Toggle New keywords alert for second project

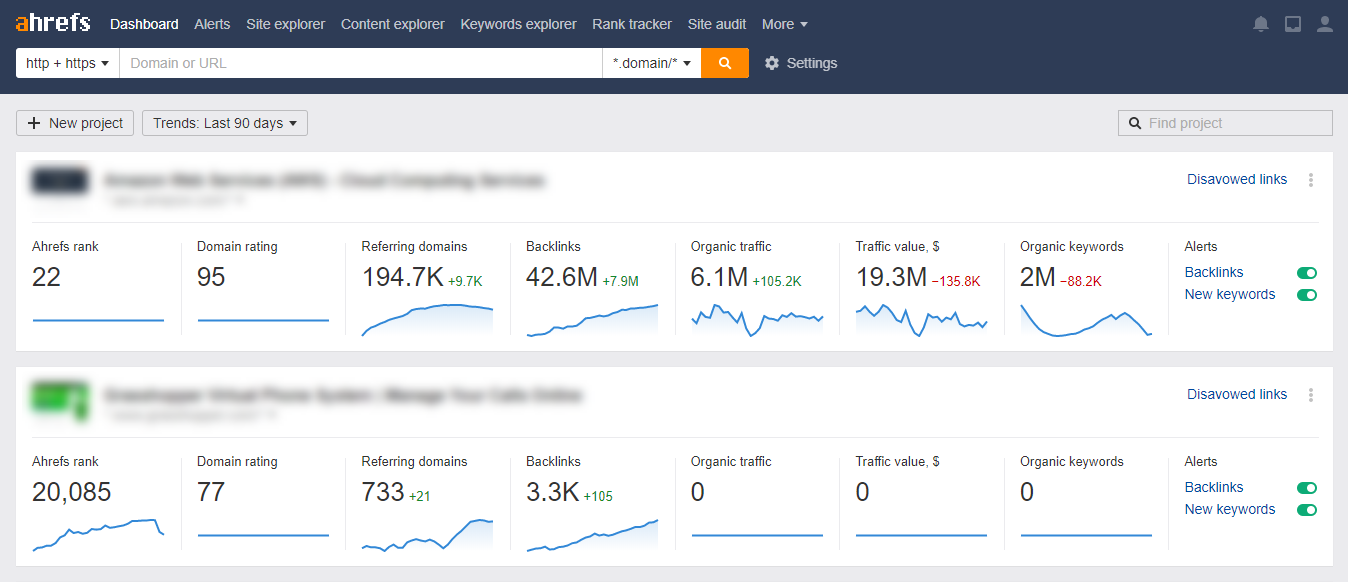tap(1307, 510)
